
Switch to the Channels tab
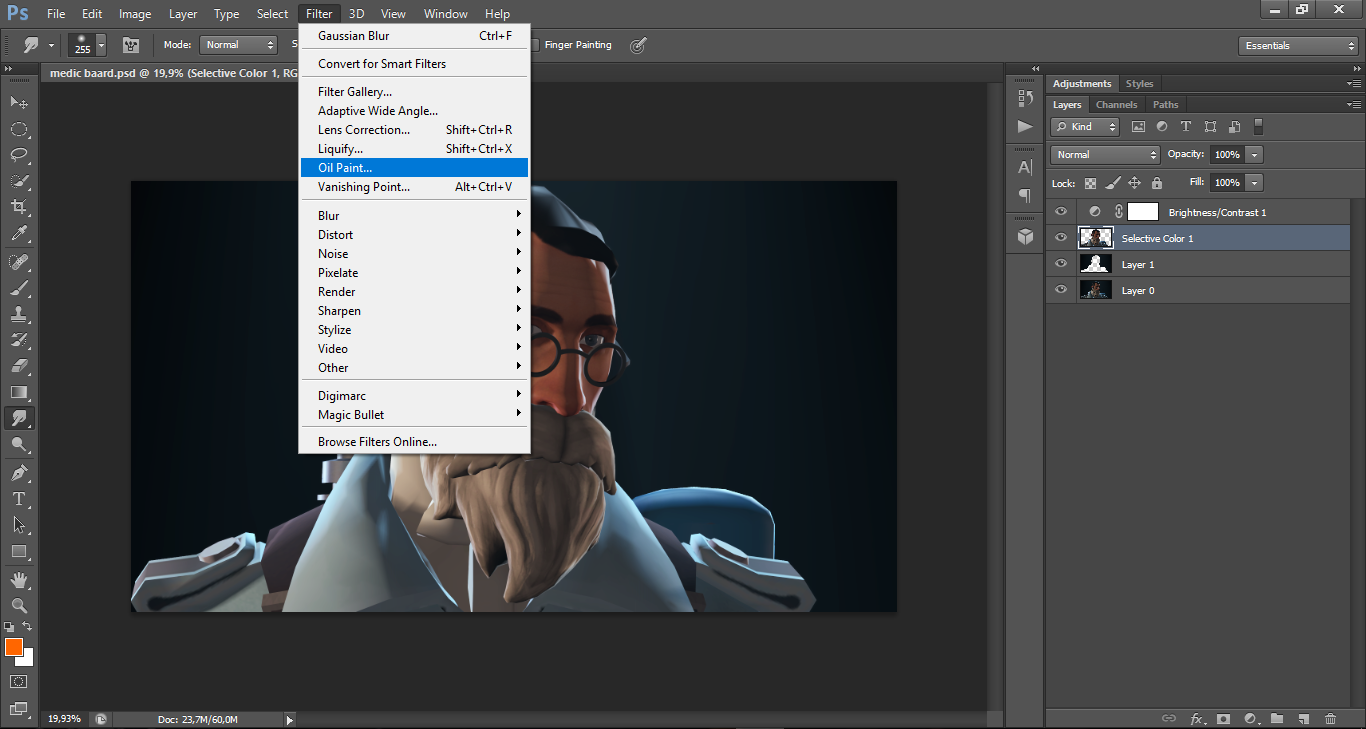tap(1116, 104)
